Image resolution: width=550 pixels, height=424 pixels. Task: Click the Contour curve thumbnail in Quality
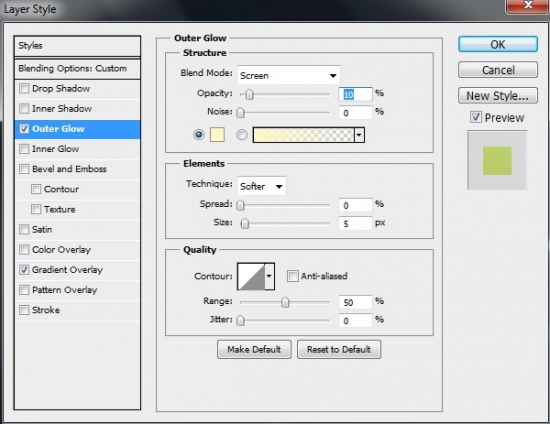click(x=251, y=276)
